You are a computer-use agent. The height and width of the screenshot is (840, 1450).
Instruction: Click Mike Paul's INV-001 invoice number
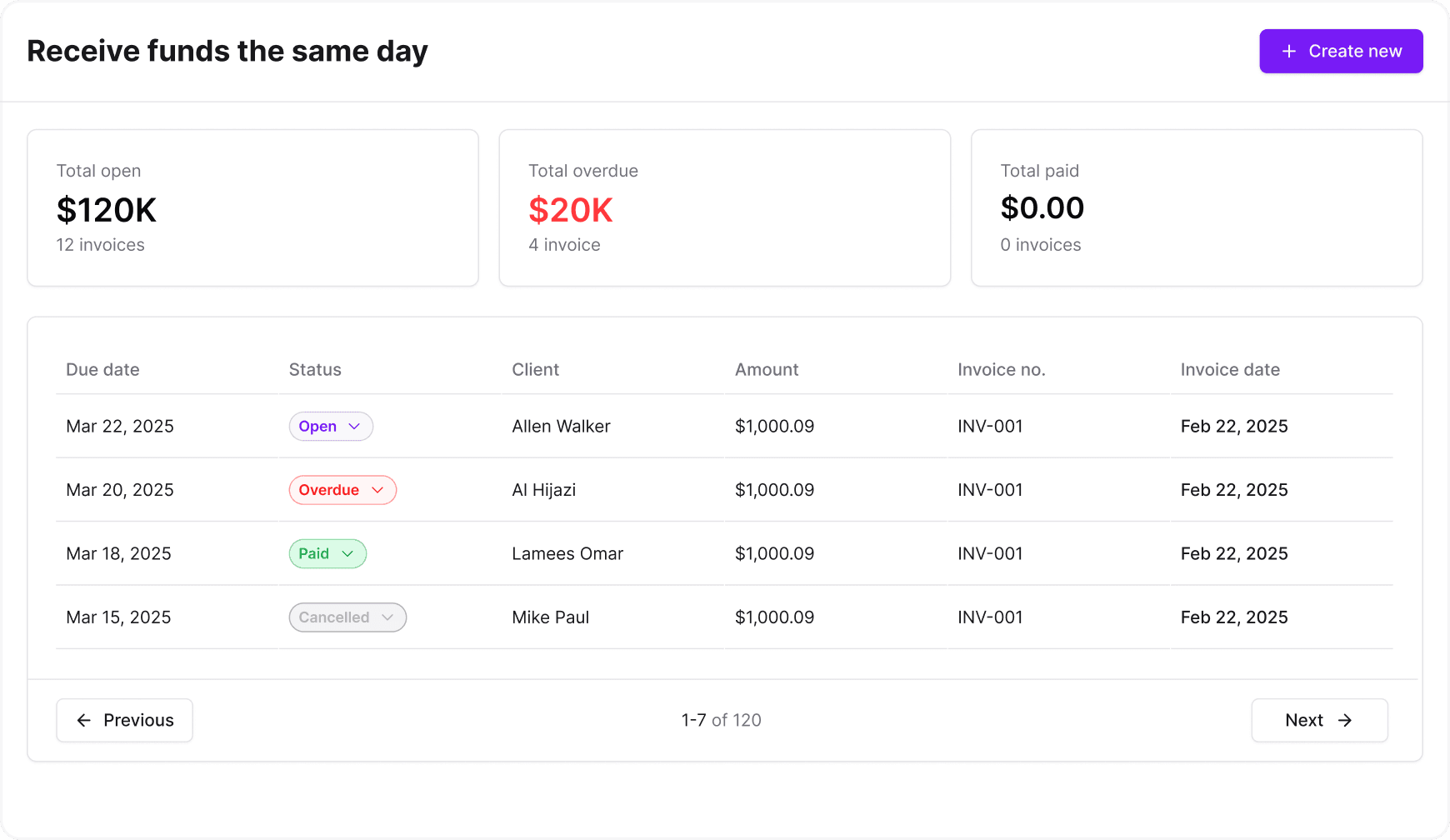pyautogui.click(x=990, y=617)
